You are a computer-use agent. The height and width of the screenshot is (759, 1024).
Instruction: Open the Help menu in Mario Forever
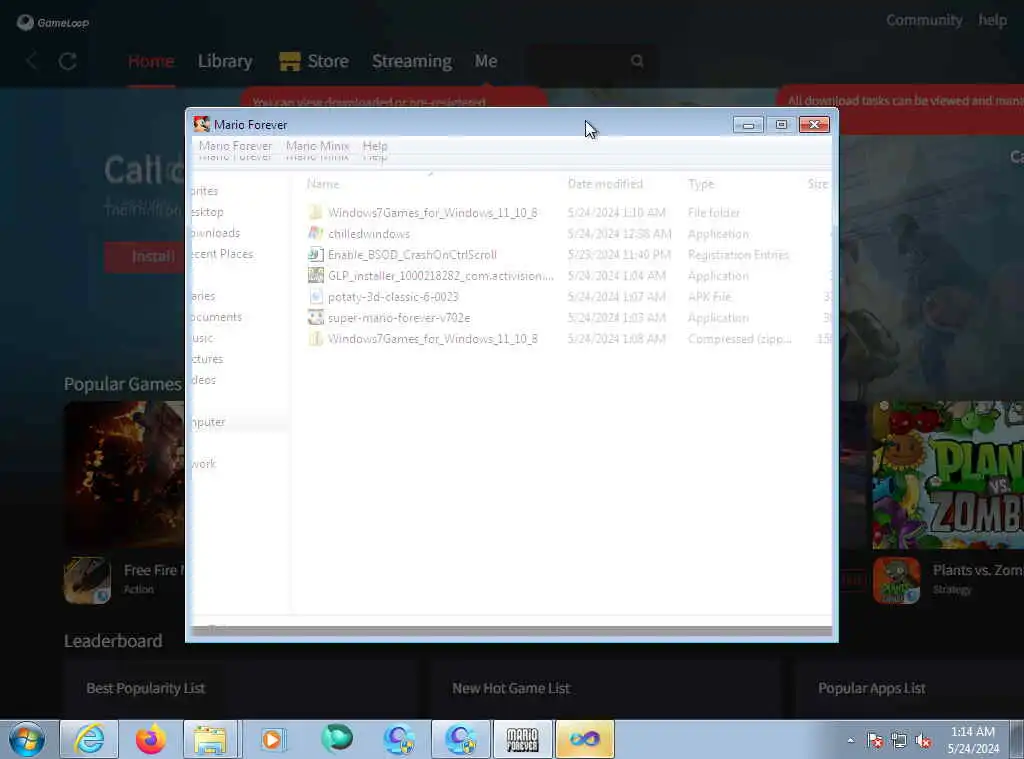pyautogui.click(x=375, y=146)
